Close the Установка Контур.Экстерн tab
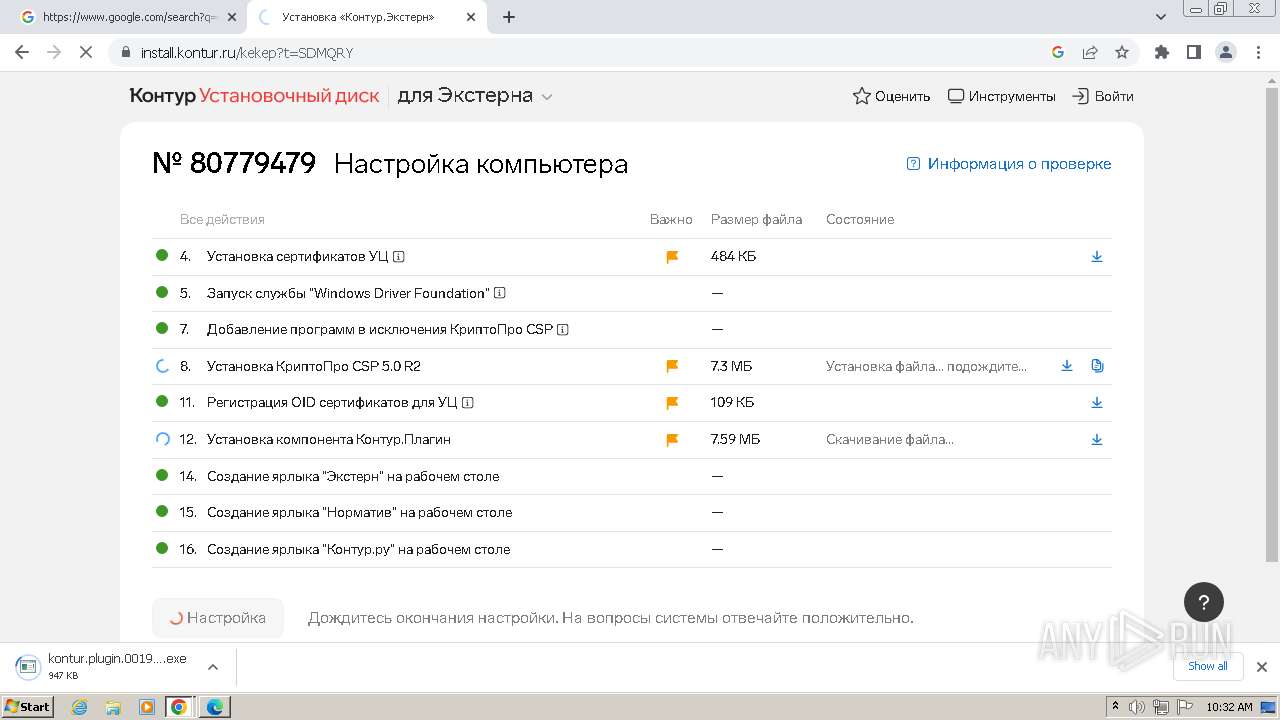Screen dimensions: 1280x720 tap(471, 17)
